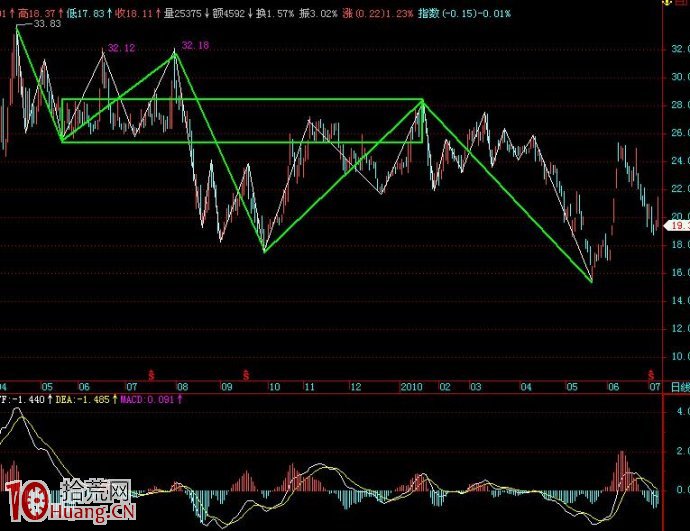The image size is (690, 531).
Task: Click the 30.0 price axis label
Action: click(680, 77)
